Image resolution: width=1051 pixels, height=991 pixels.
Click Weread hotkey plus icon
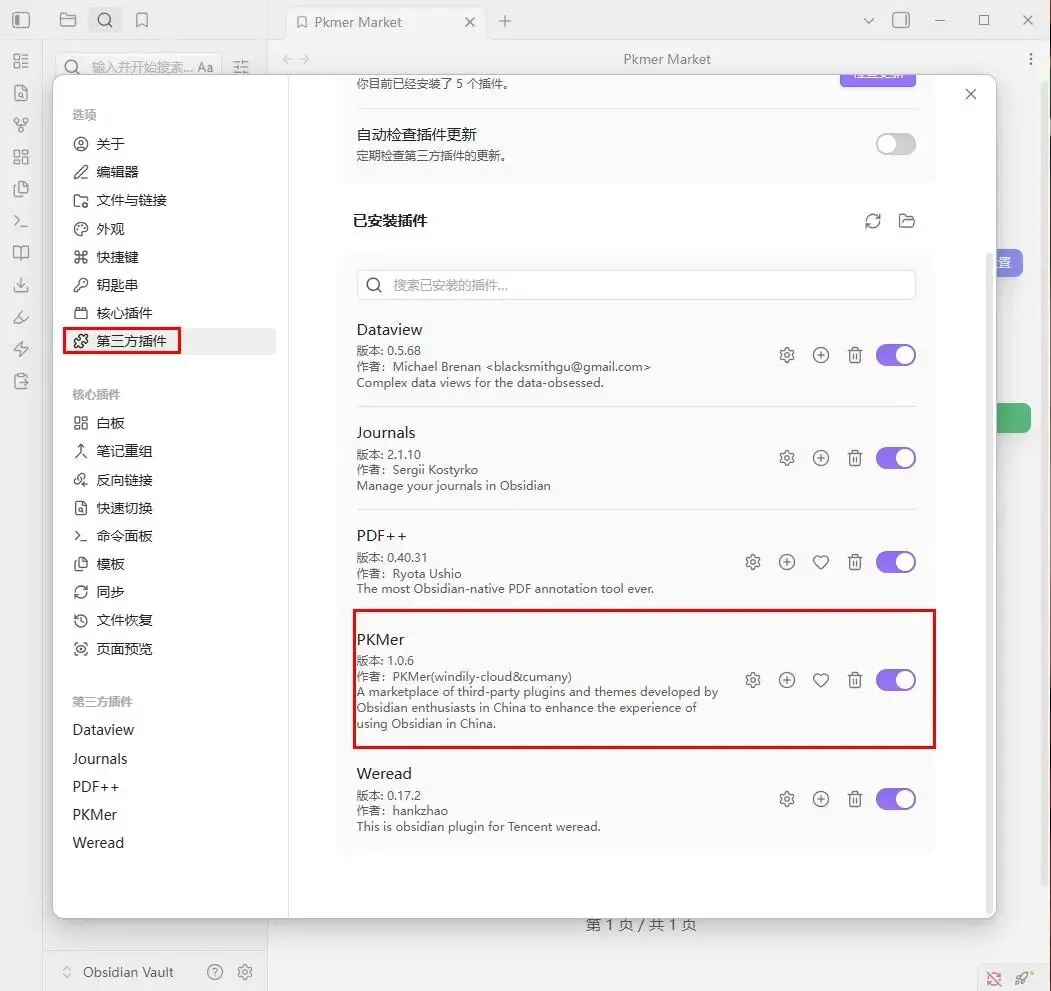(820, 799)
